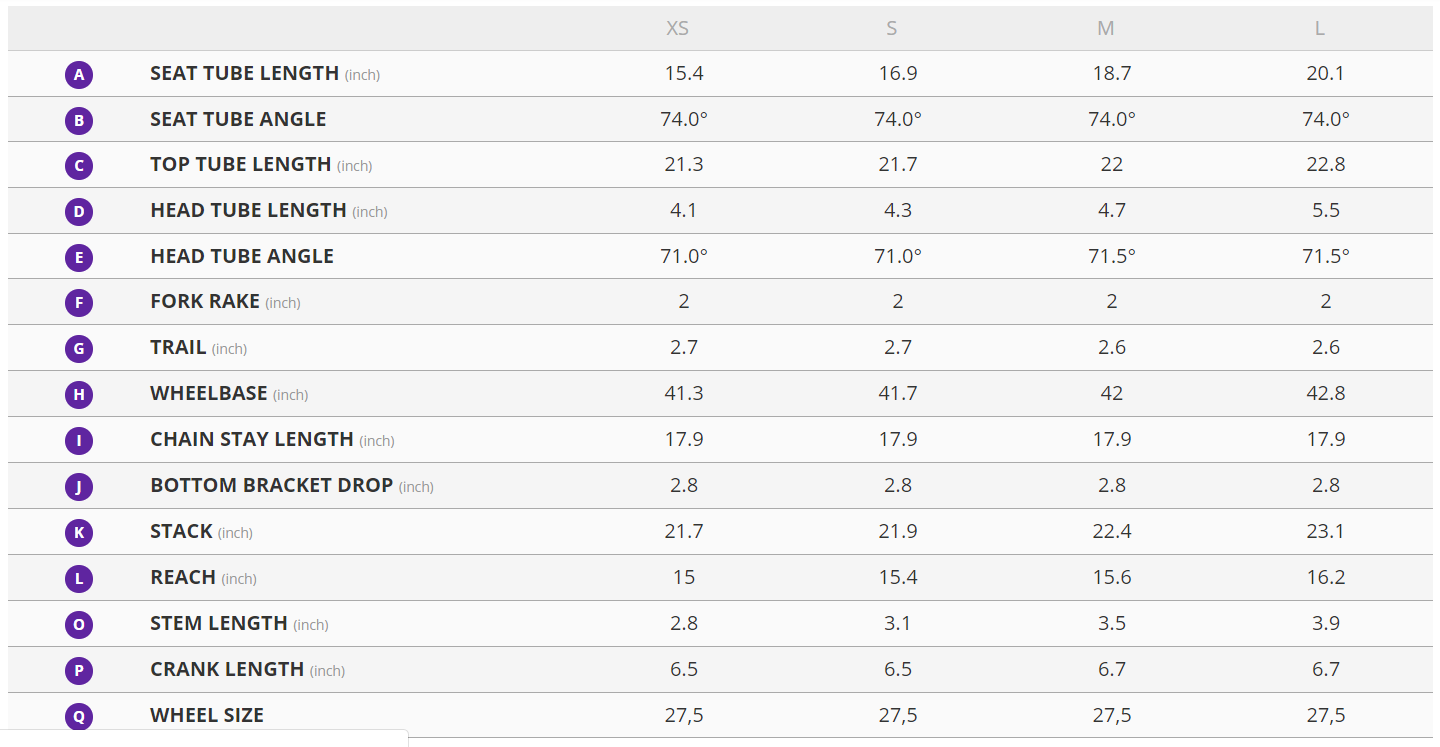The width and height of the screenshot is (1440, 747).
Task: Click the P crank length icon
Action: point(79,670)
